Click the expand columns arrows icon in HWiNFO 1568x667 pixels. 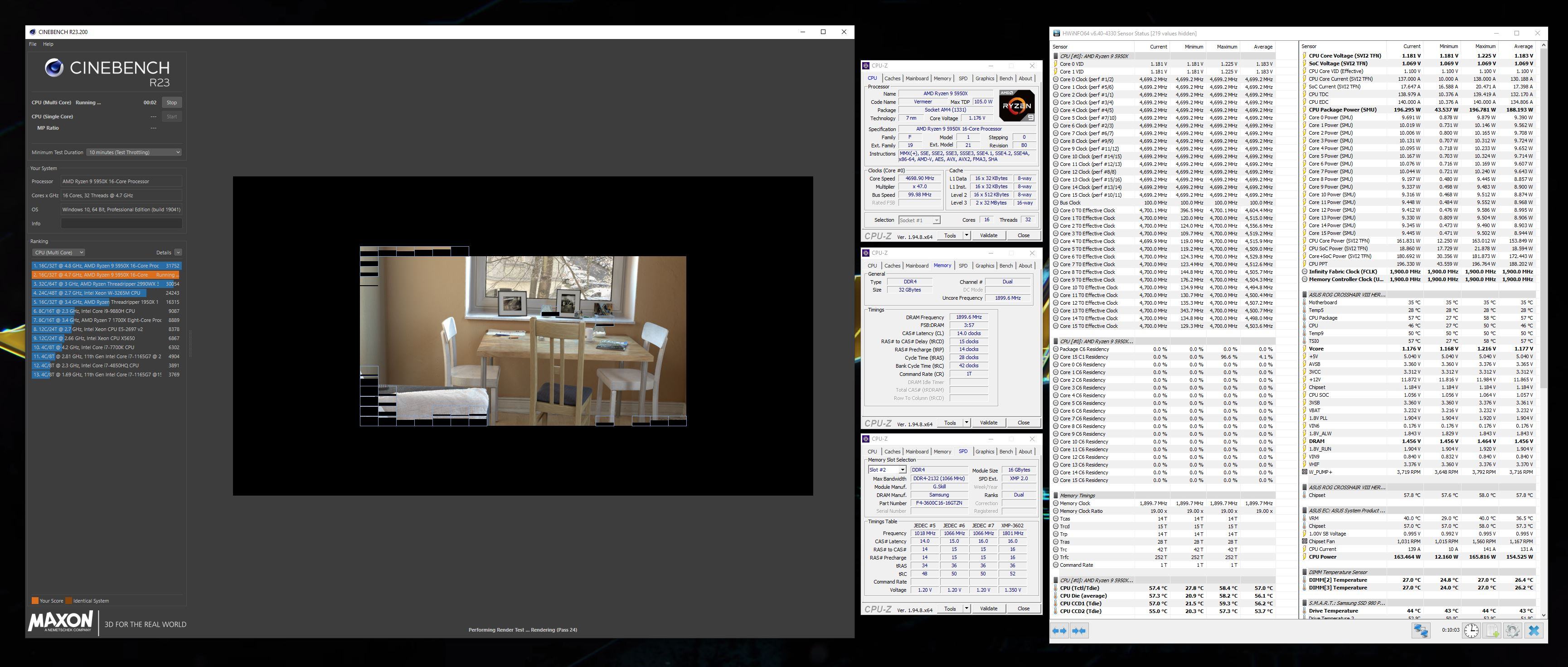point(1060,630)
